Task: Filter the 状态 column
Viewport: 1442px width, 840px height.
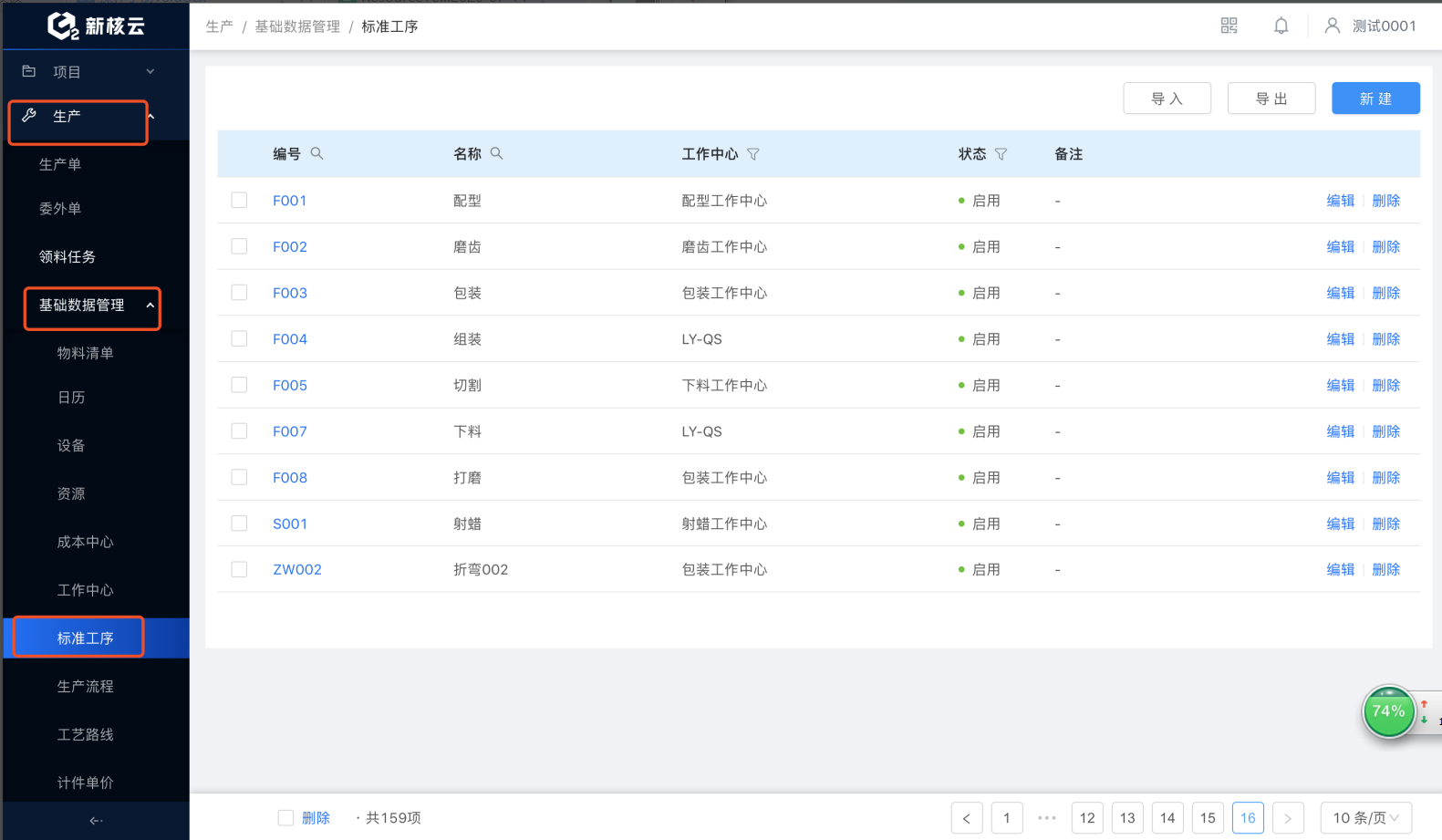Action: coord(1001,154)
